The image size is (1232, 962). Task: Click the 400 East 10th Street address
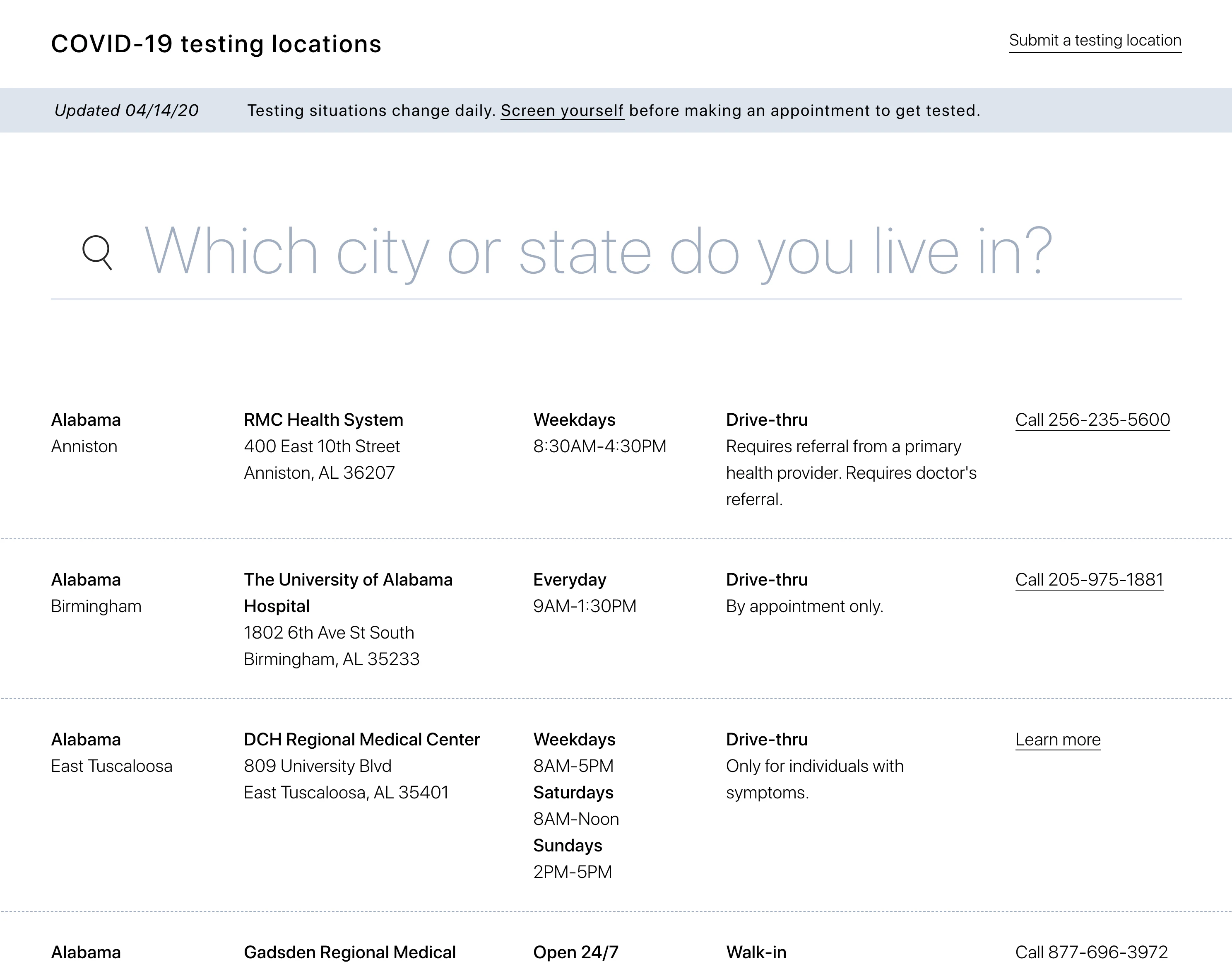[x=322, y=446]
